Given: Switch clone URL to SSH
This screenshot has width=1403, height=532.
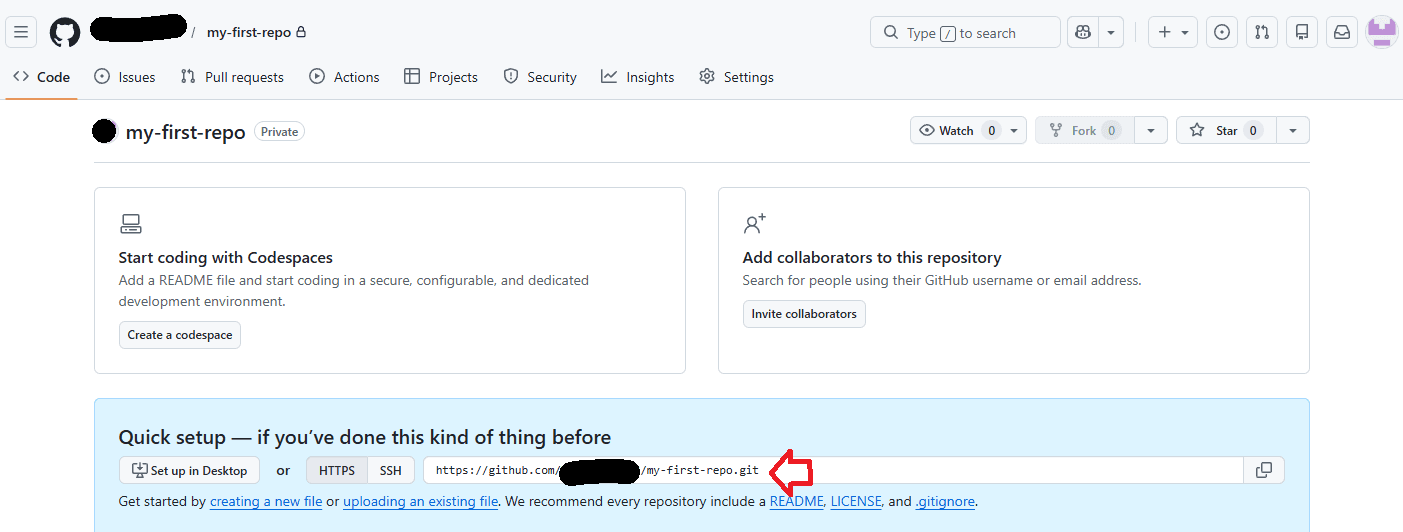Looking at the screenshot, I should [x=390, y=470].
